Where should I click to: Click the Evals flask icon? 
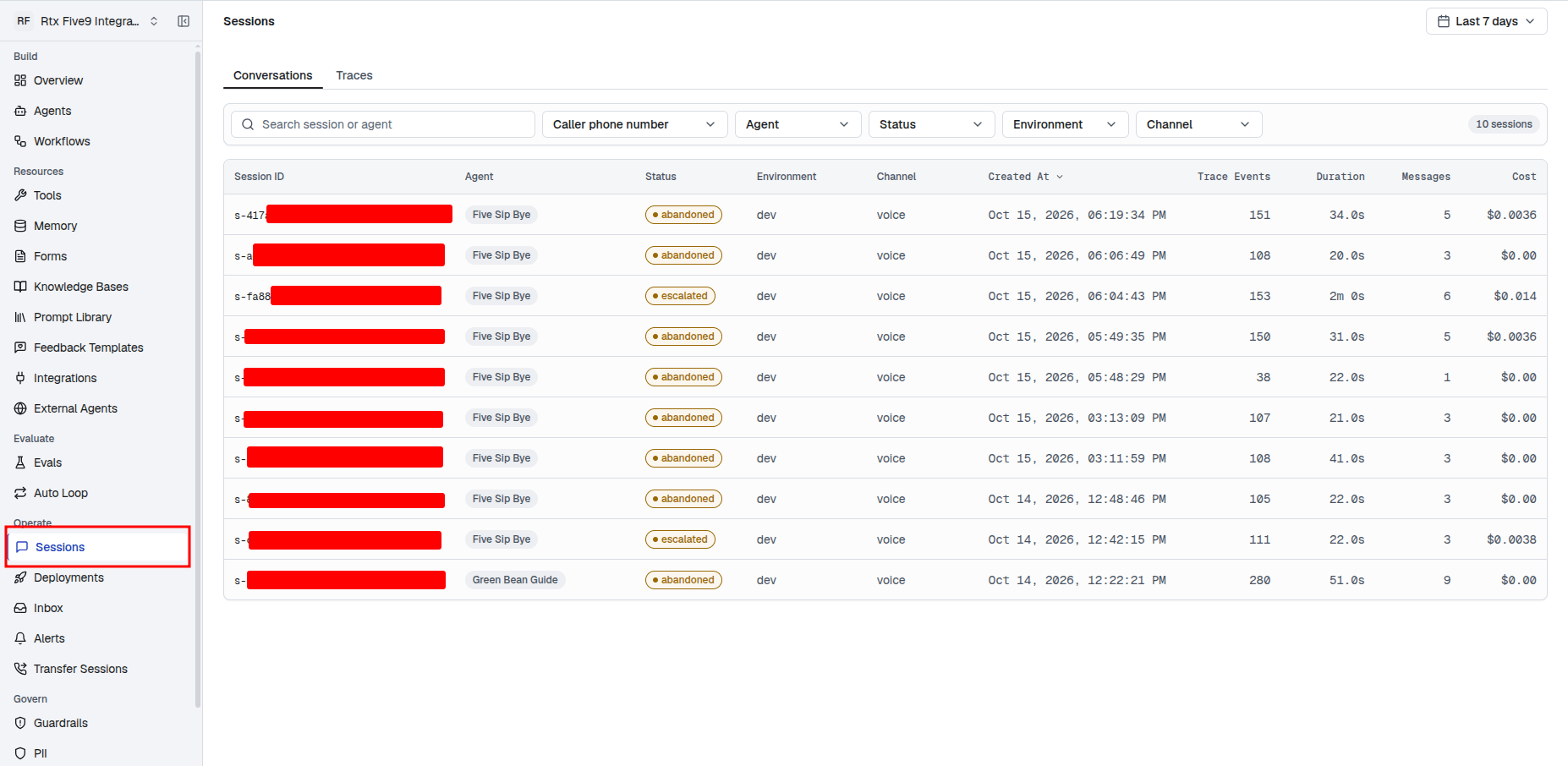pyautogui.click(x=20, y=462)
